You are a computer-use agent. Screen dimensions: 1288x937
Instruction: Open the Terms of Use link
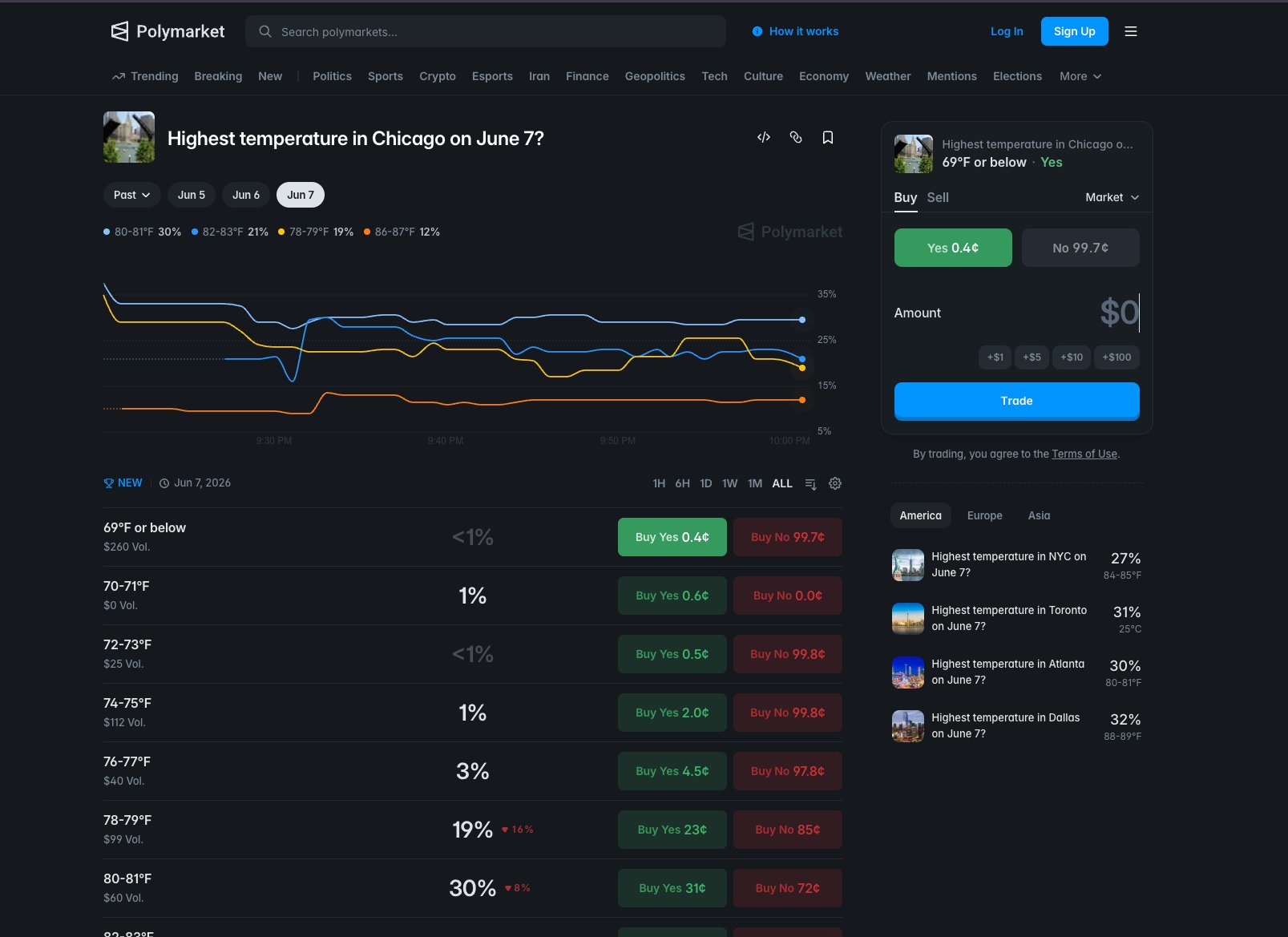click(x=1084, y=454)
